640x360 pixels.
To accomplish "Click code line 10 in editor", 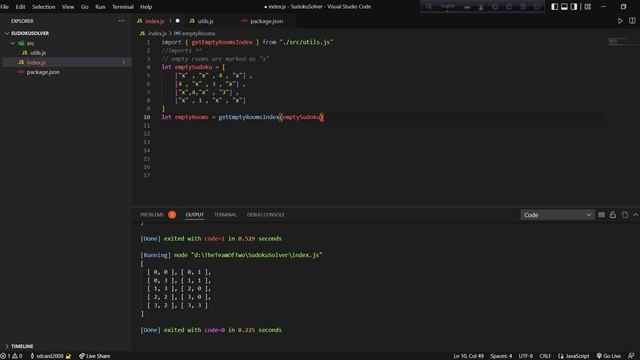I will pyautogui.click(x=242, y=117).
